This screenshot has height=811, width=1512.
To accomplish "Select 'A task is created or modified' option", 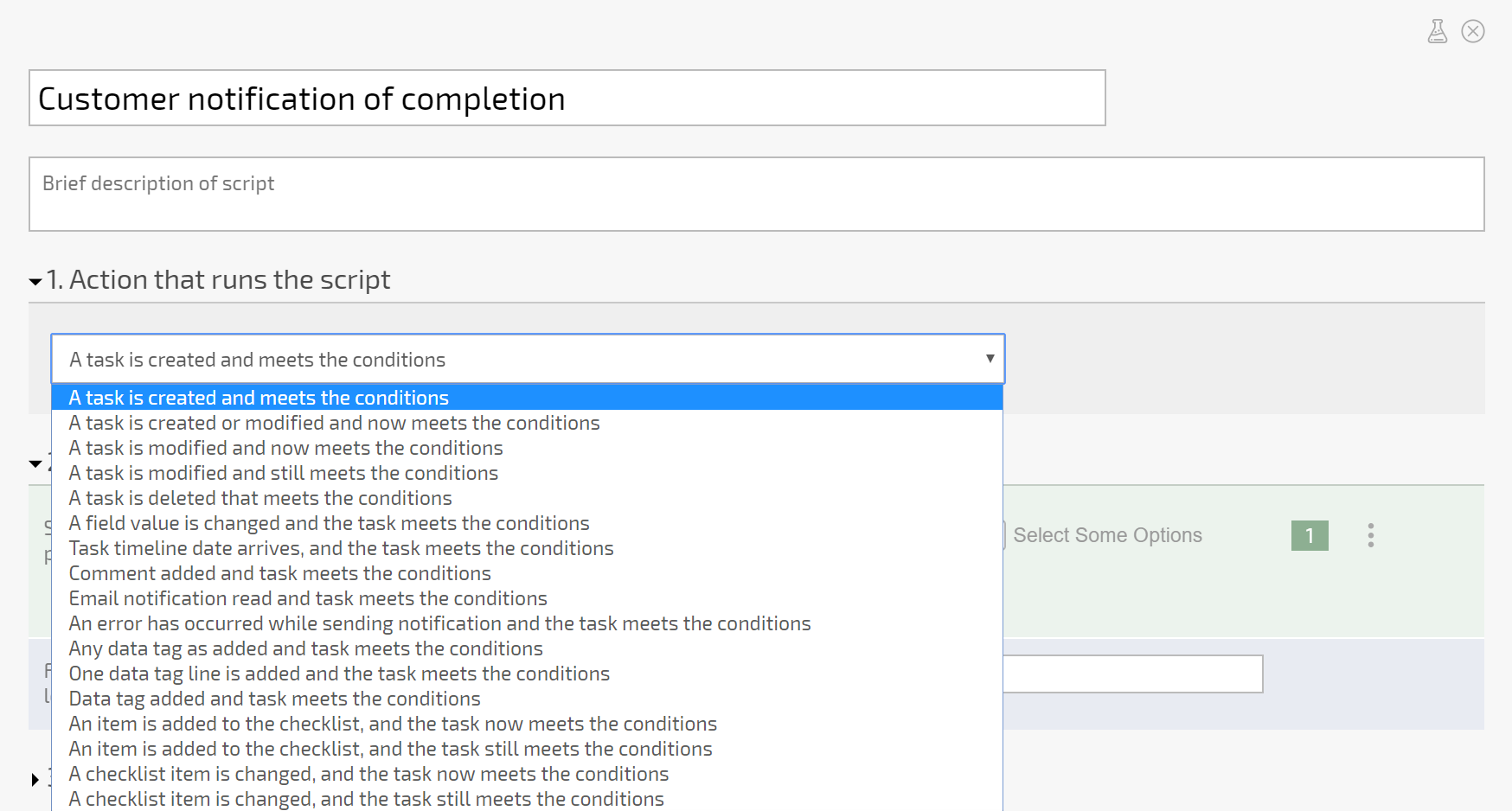I will click(334, 423).
